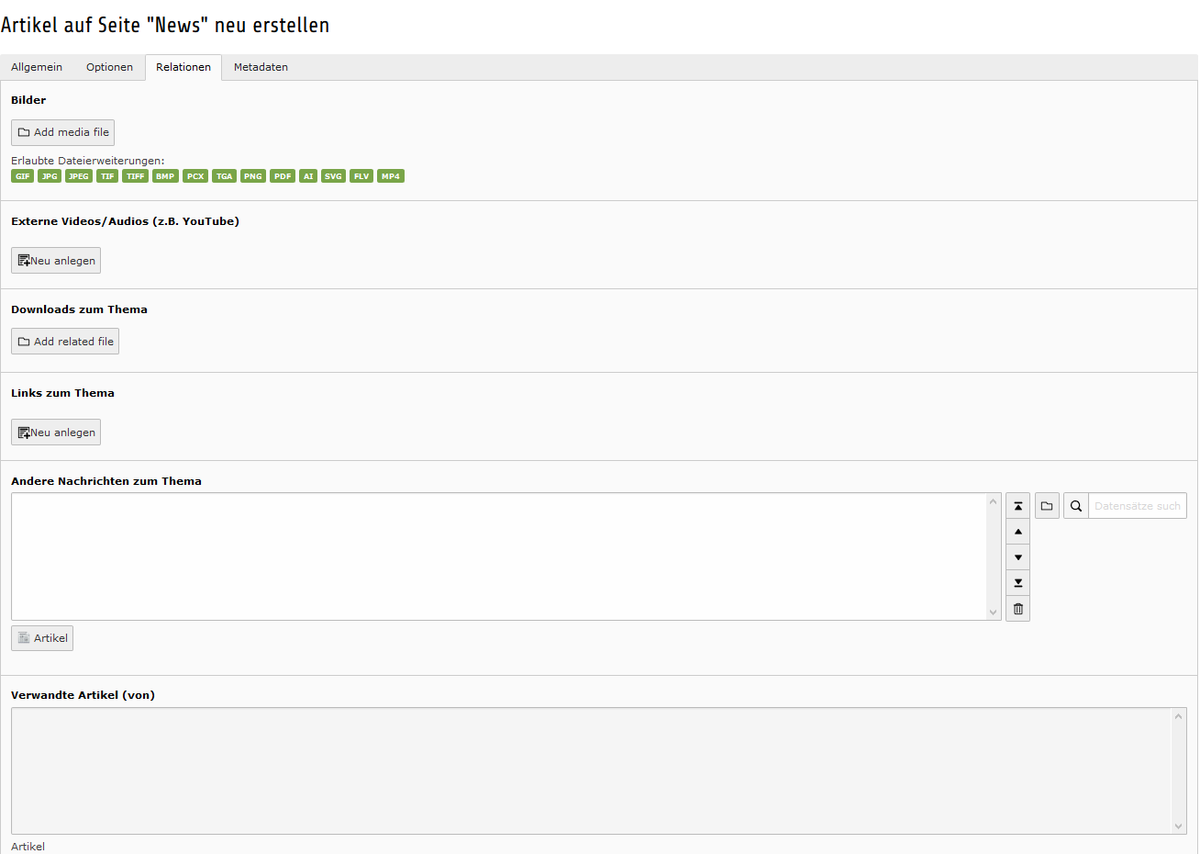1200x854 pixels.
Task: Move selected record down one position
Action: [x=1018, y=557]
